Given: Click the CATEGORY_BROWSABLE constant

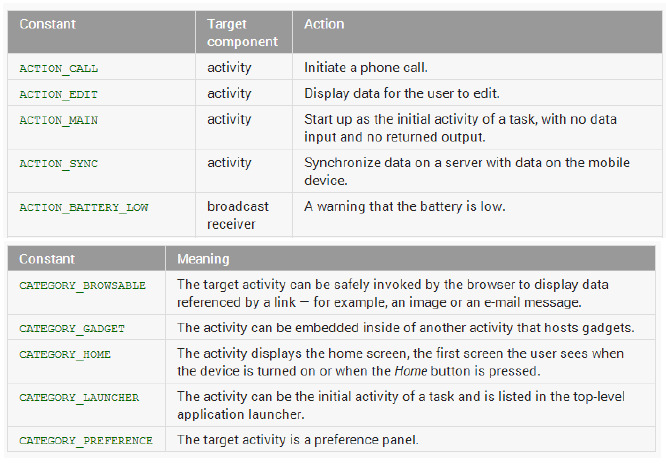Looking at the screenshot, I should (83, 285).
